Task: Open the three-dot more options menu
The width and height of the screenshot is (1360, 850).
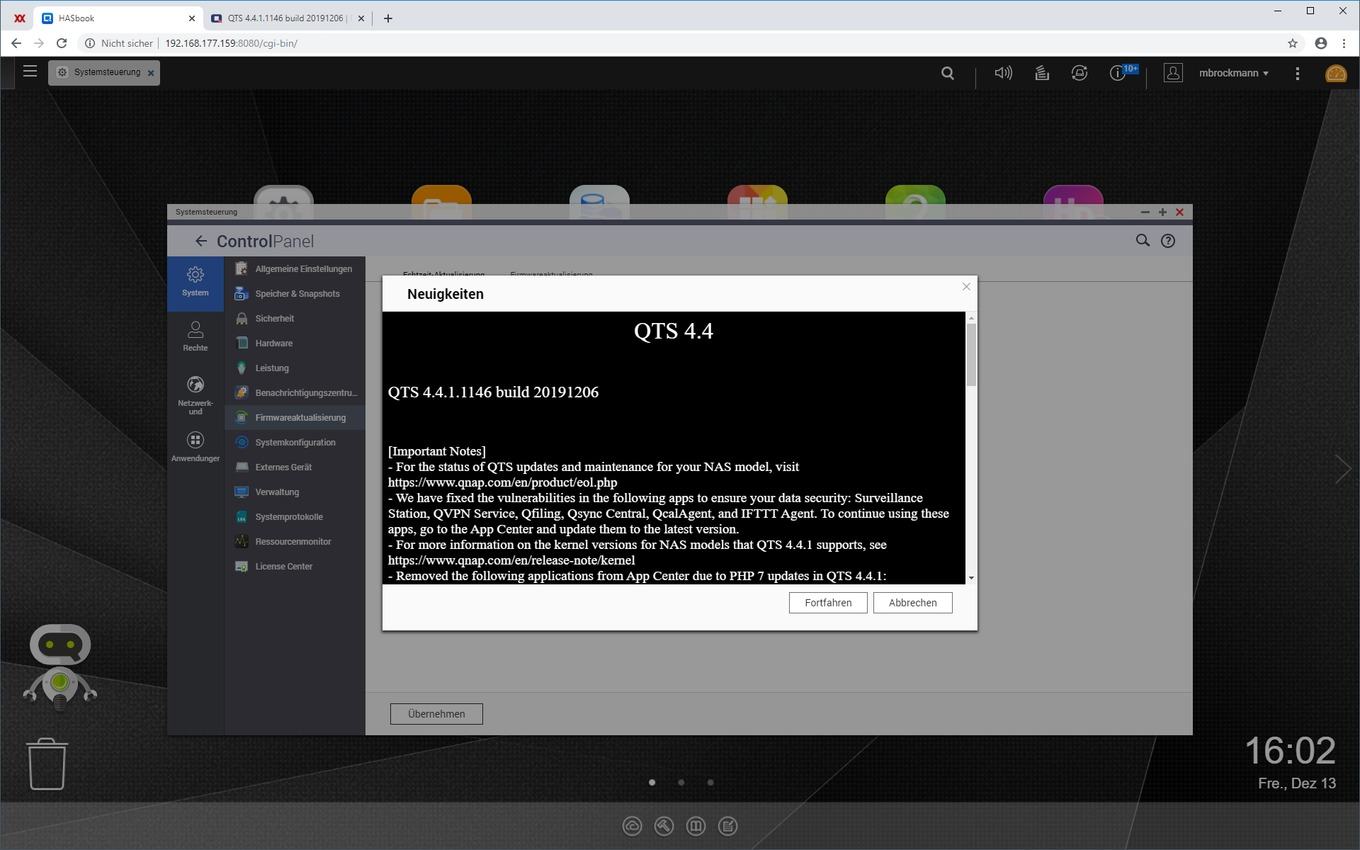Action: pyautogui.click(x=1297, y=73)
